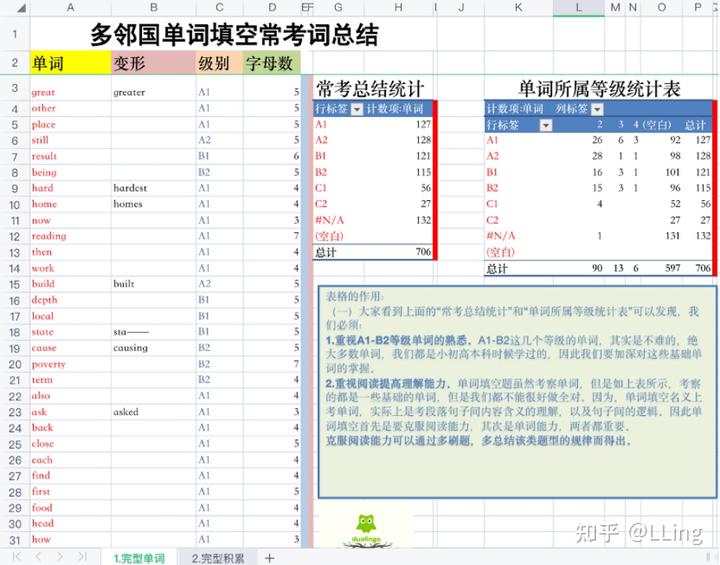Viewport: 720px width, 565px height.
Task: Click the 字母数 header cell
Action: tap(271, 62)
